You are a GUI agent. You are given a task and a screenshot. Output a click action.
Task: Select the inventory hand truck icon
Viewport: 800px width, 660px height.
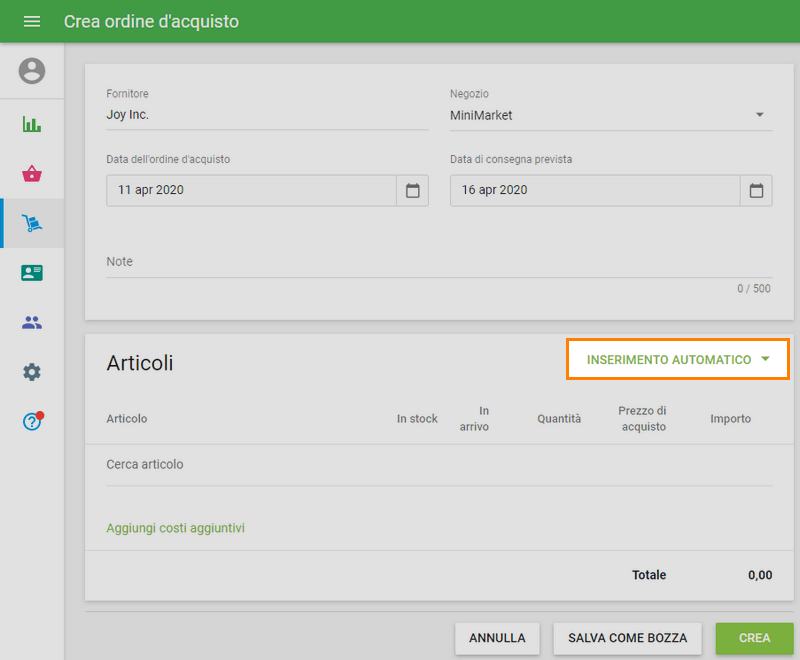click(x=32, y=223)
